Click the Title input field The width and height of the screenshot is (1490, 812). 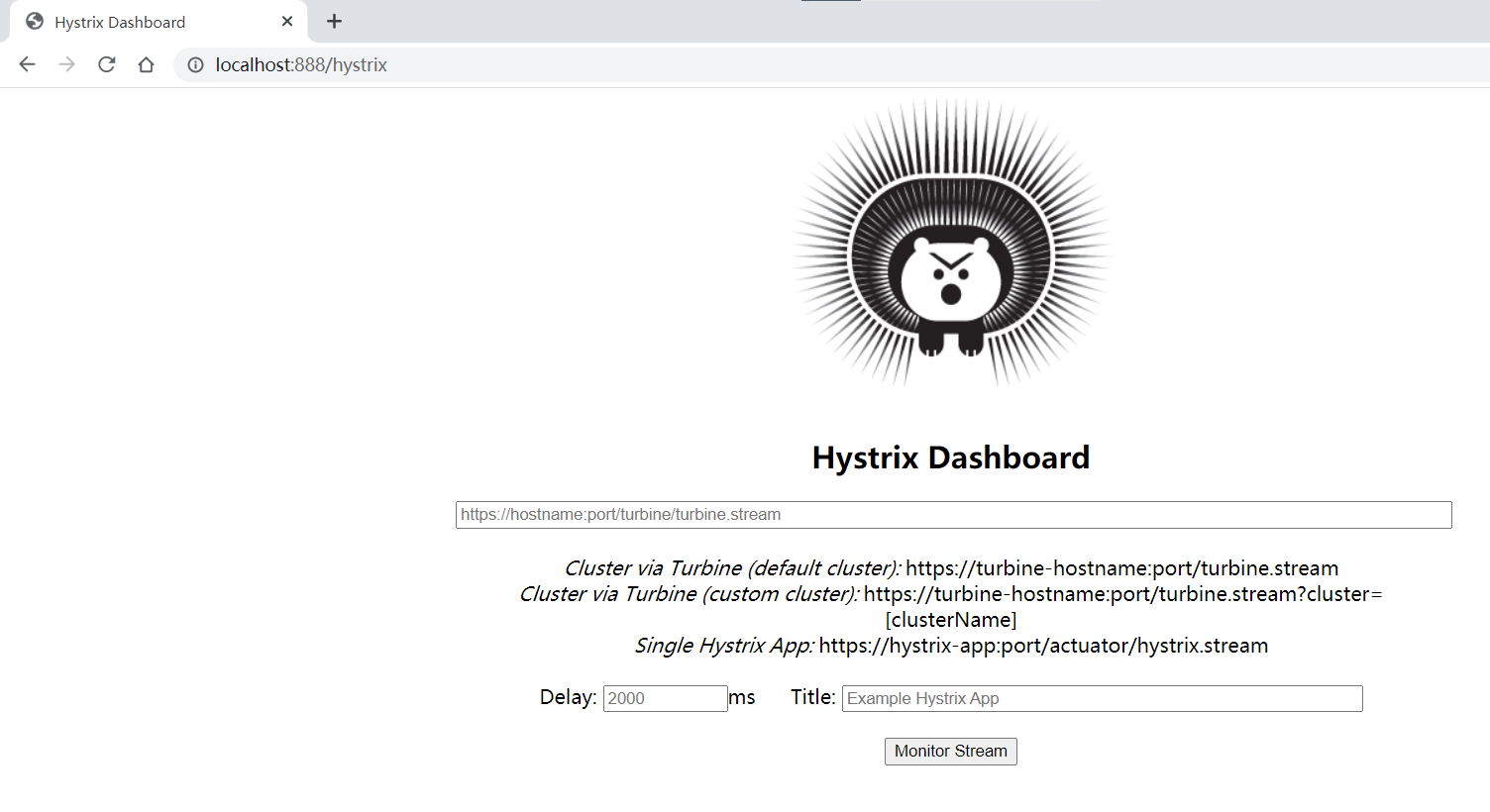(1102, 698)
